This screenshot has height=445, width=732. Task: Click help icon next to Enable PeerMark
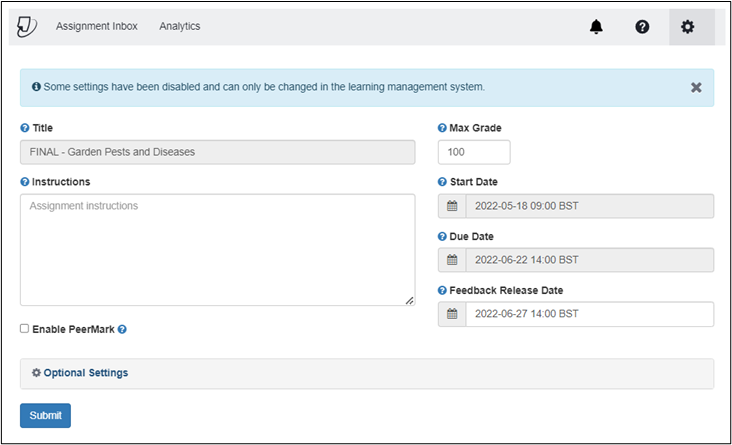point(122,329)
